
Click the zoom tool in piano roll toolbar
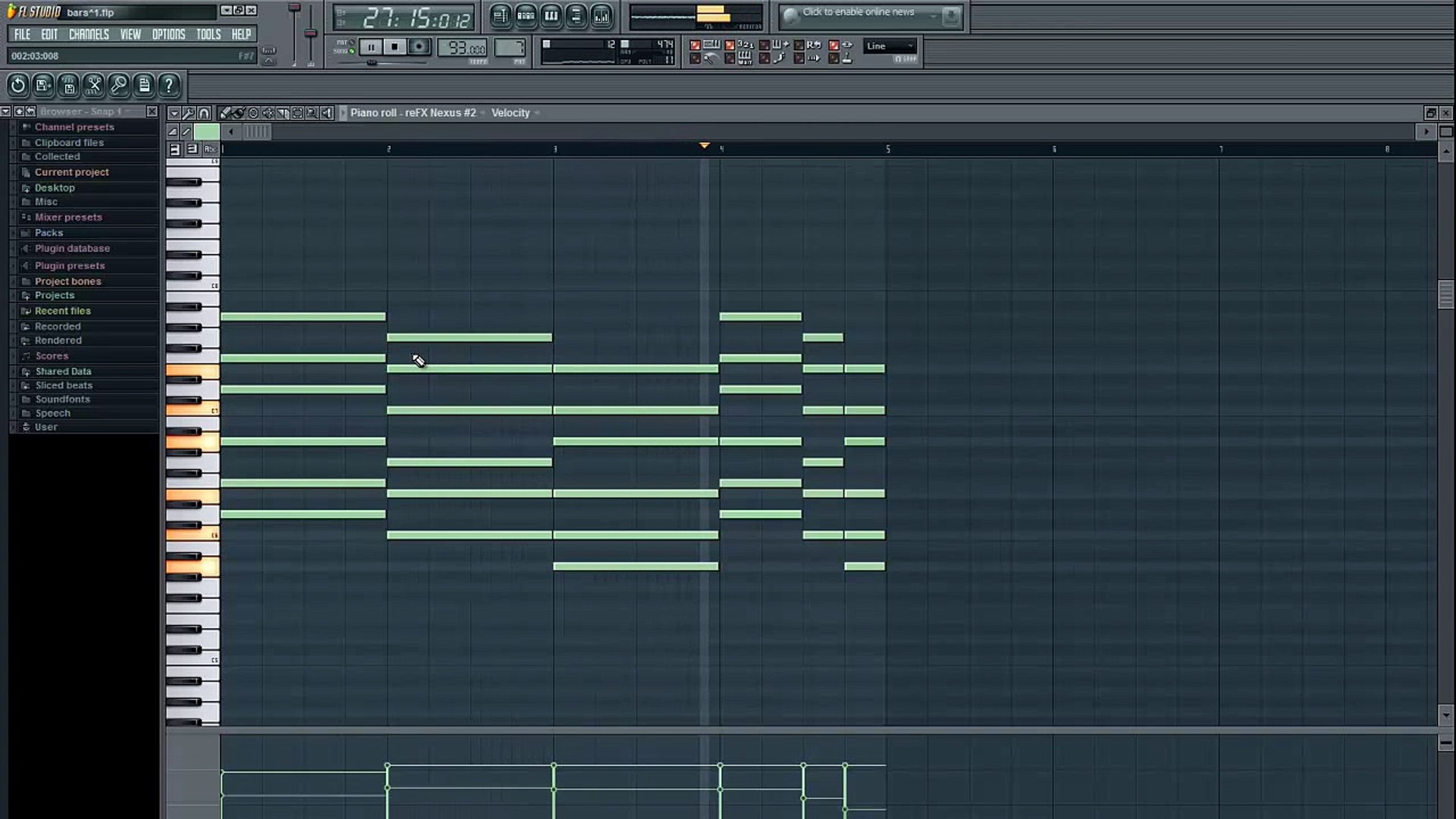312,113
